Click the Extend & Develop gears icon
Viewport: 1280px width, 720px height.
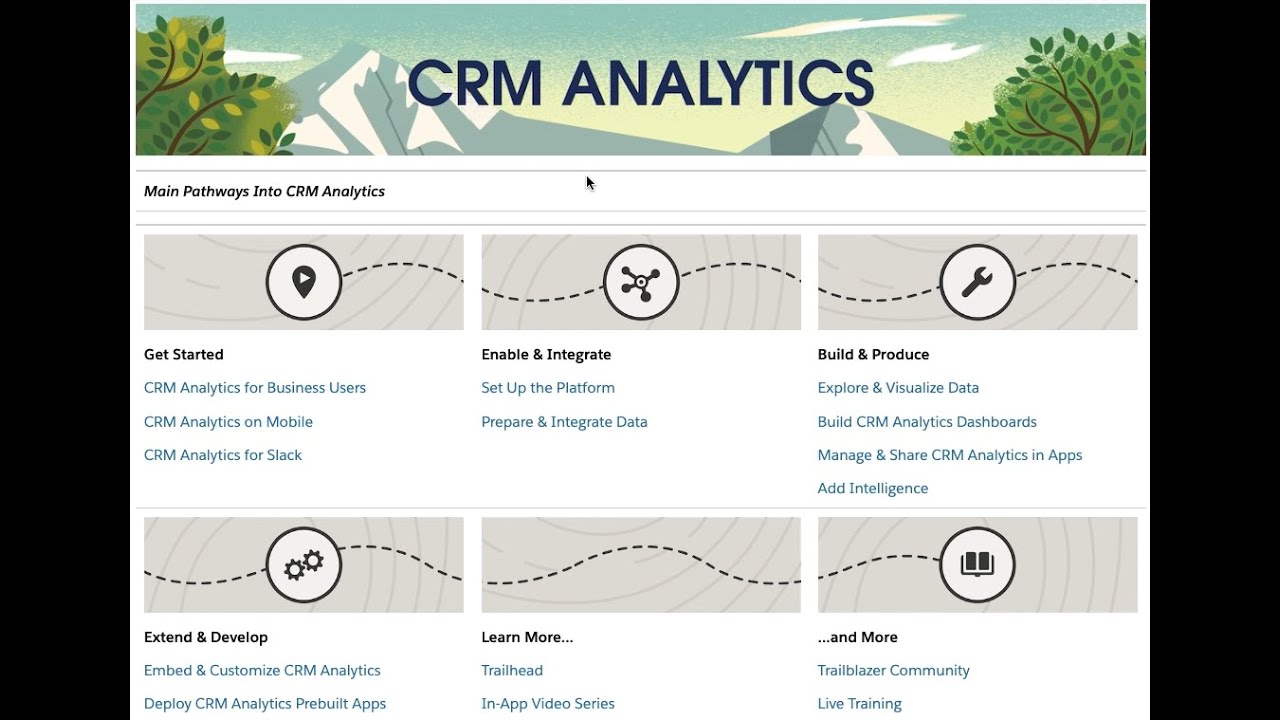[x=304, y=565]
